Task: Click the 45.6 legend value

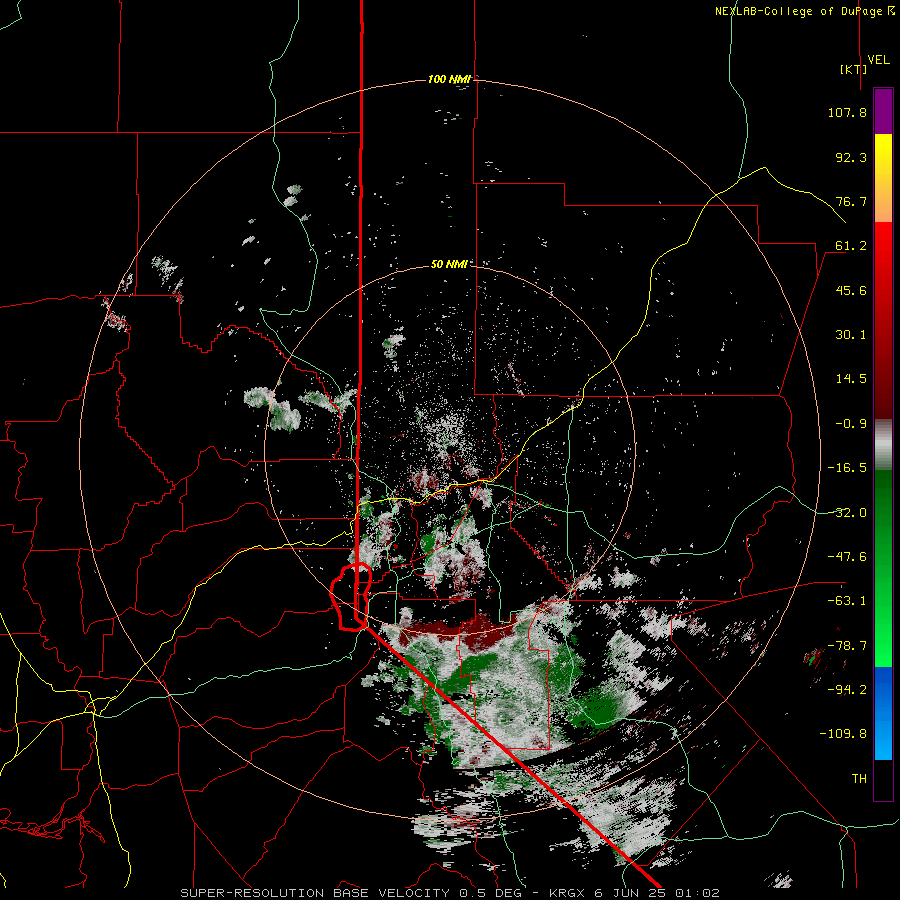Action: [x=851, y=290]
